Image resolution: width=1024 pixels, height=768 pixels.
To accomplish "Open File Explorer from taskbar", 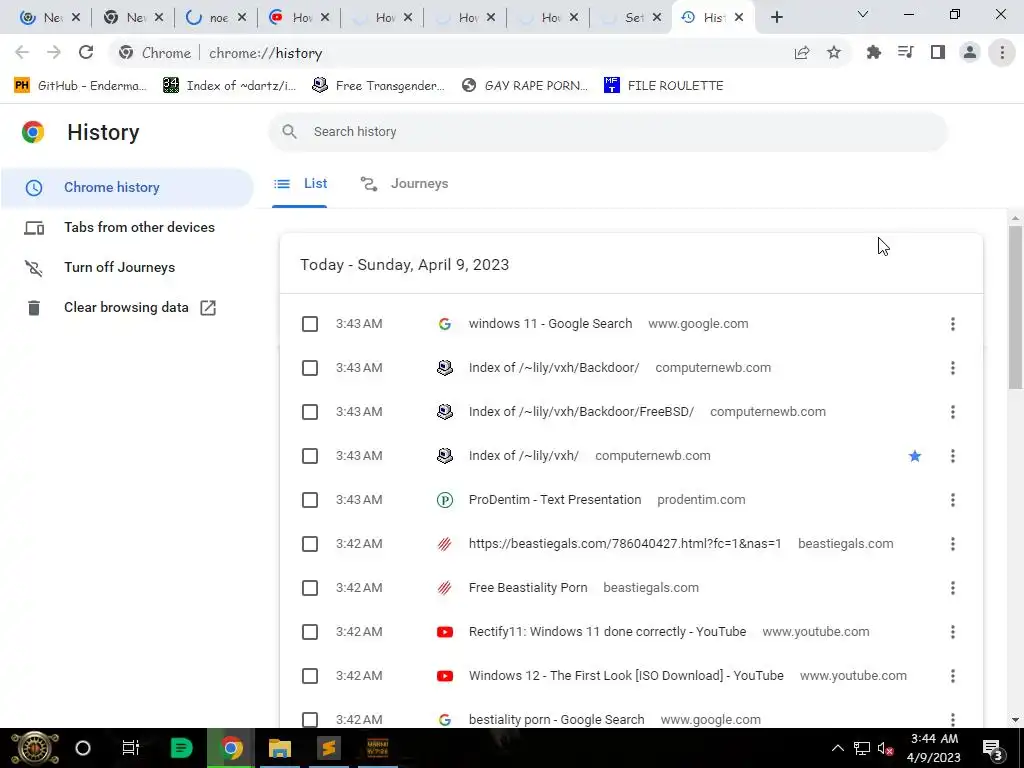I will click(280, 748).
